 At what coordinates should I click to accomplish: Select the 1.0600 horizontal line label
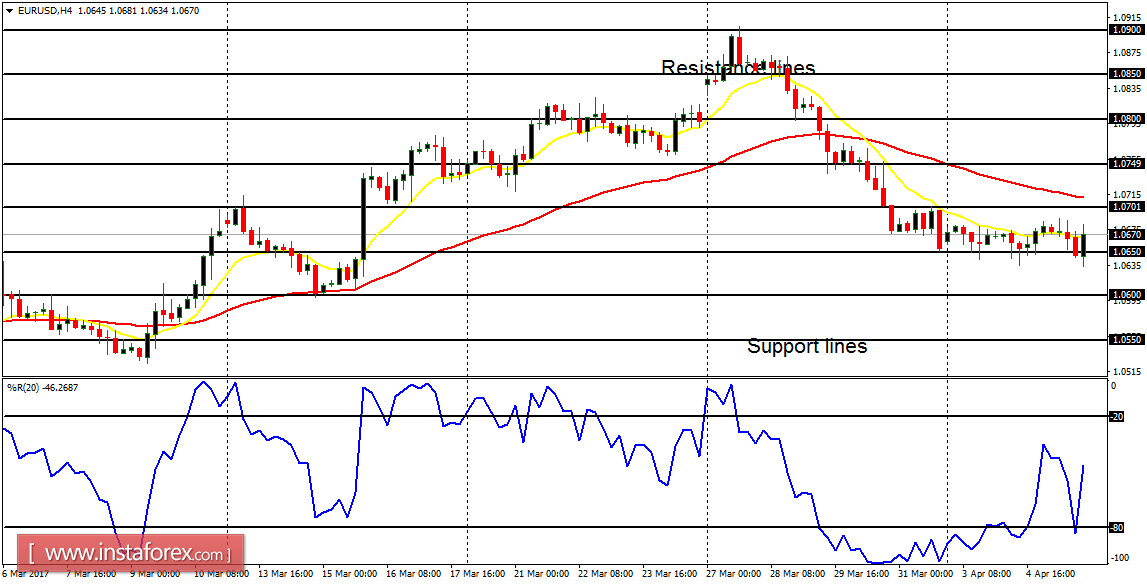(x=1122, y=296)
